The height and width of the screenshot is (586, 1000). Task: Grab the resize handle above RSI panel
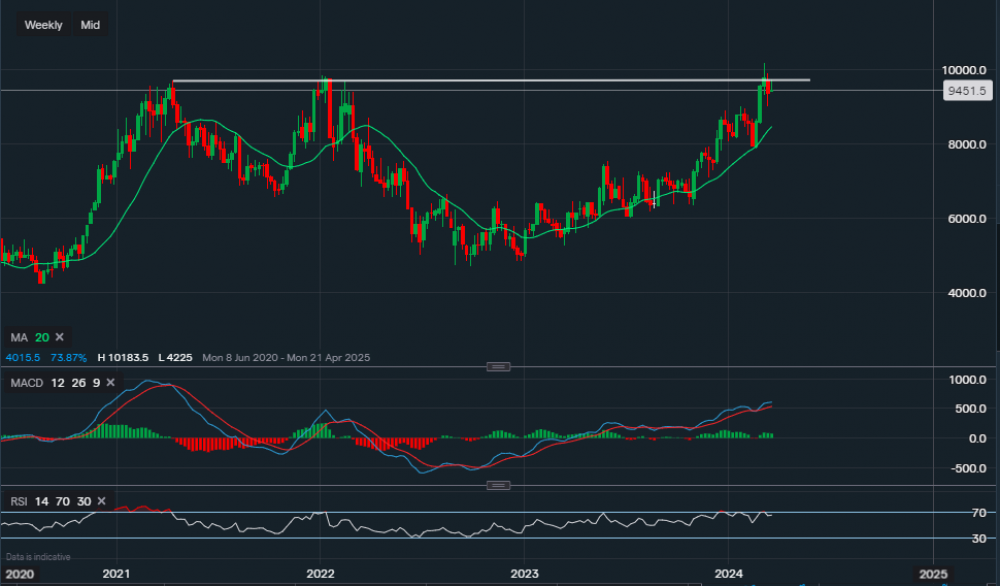point(497,485)
